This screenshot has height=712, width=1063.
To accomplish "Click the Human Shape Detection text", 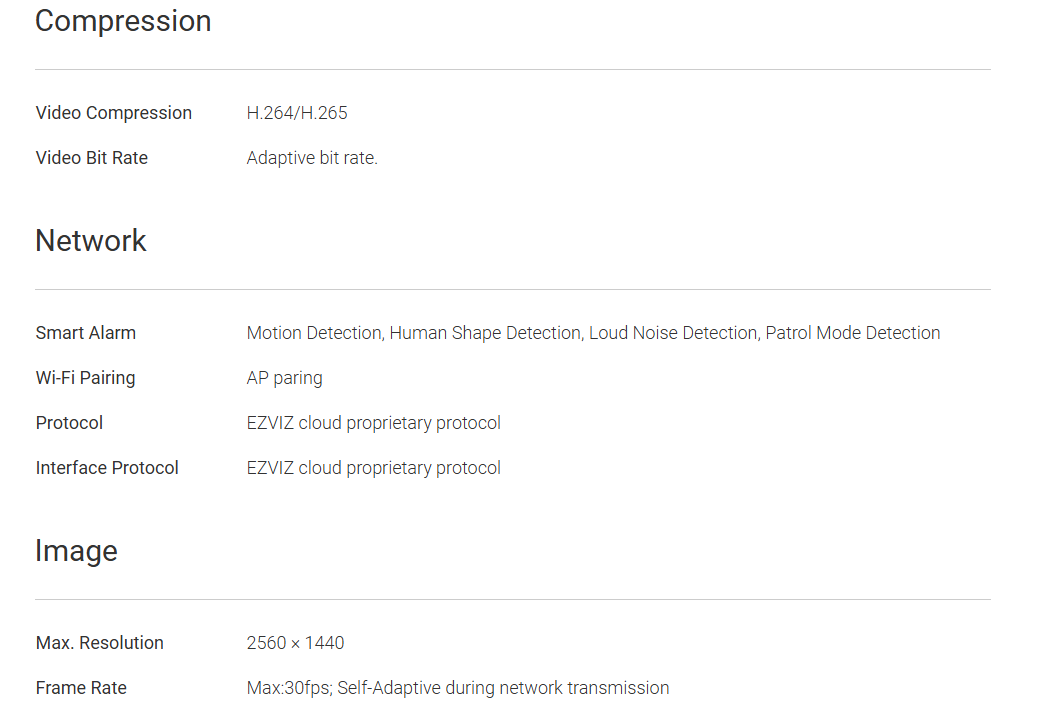I will coord(485,333).
